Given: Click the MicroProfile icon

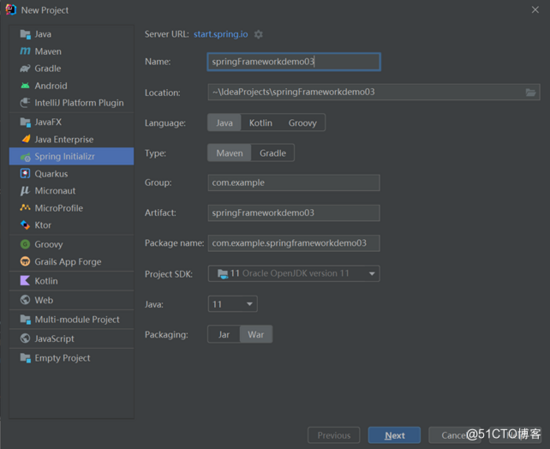Looking at the screenshot, I should tap(25, 208).
